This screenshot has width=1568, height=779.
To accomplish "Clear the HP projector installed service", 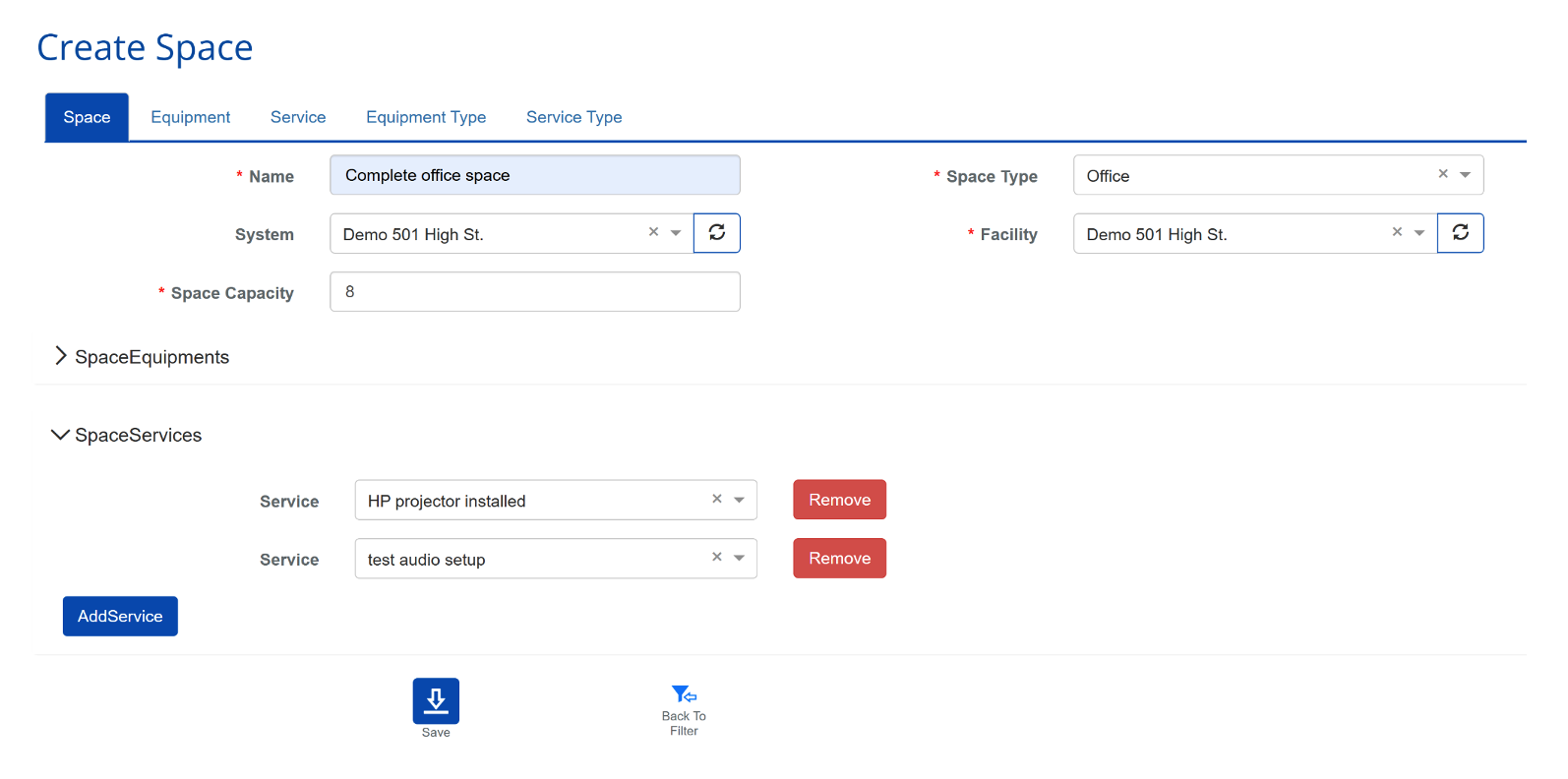I will [717, 499].
